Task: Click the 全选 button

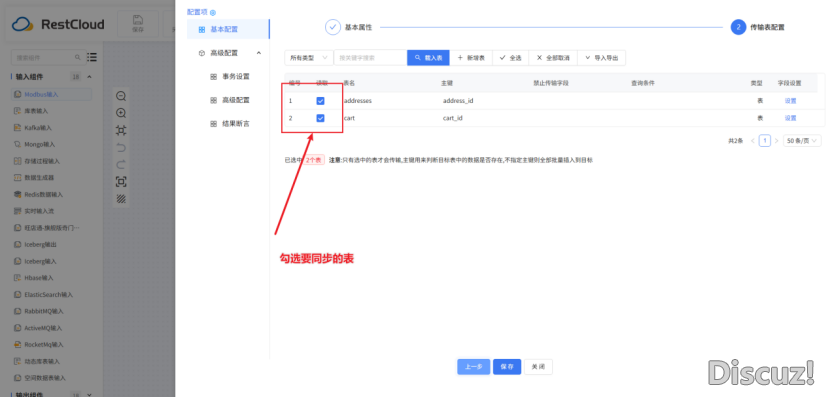Action: pyautogui.click(x=510, y=58)
